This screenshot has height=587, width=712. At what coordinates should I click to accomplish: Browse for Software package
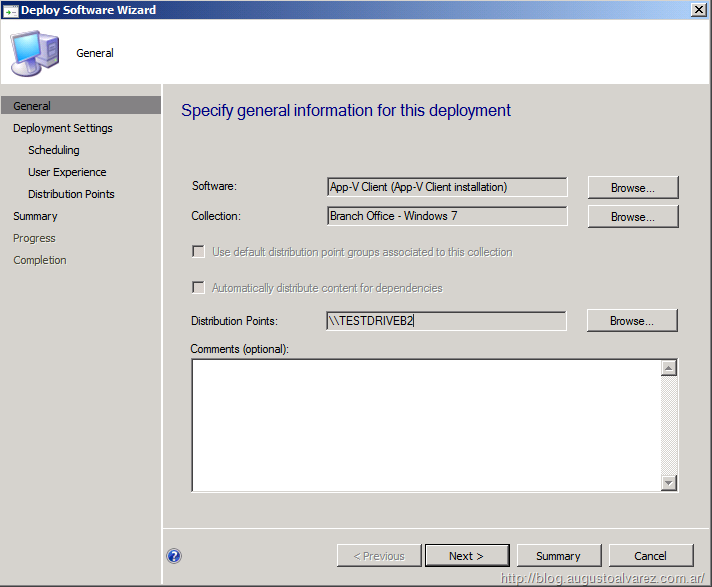coord(632,187)
